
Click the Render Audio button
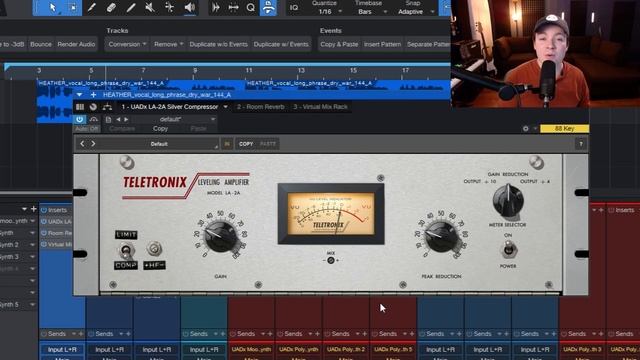coord(76,44)
